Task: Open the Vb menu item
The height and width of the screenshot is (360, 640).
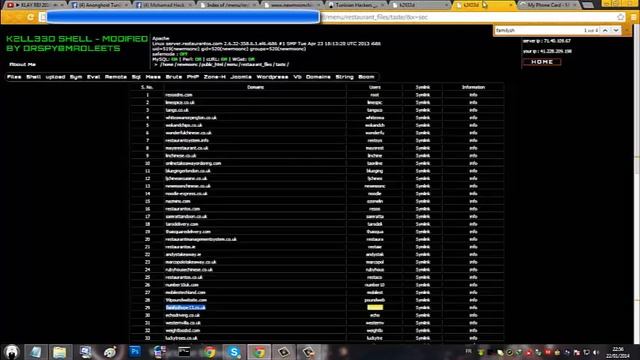Action: [x=297, y=77]
